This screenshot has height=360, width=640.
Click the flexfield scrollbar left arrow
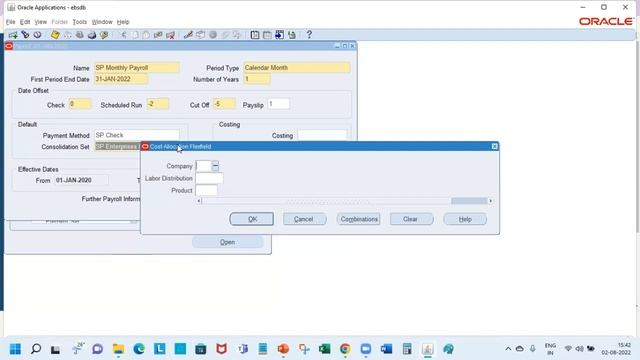point(199,201)
